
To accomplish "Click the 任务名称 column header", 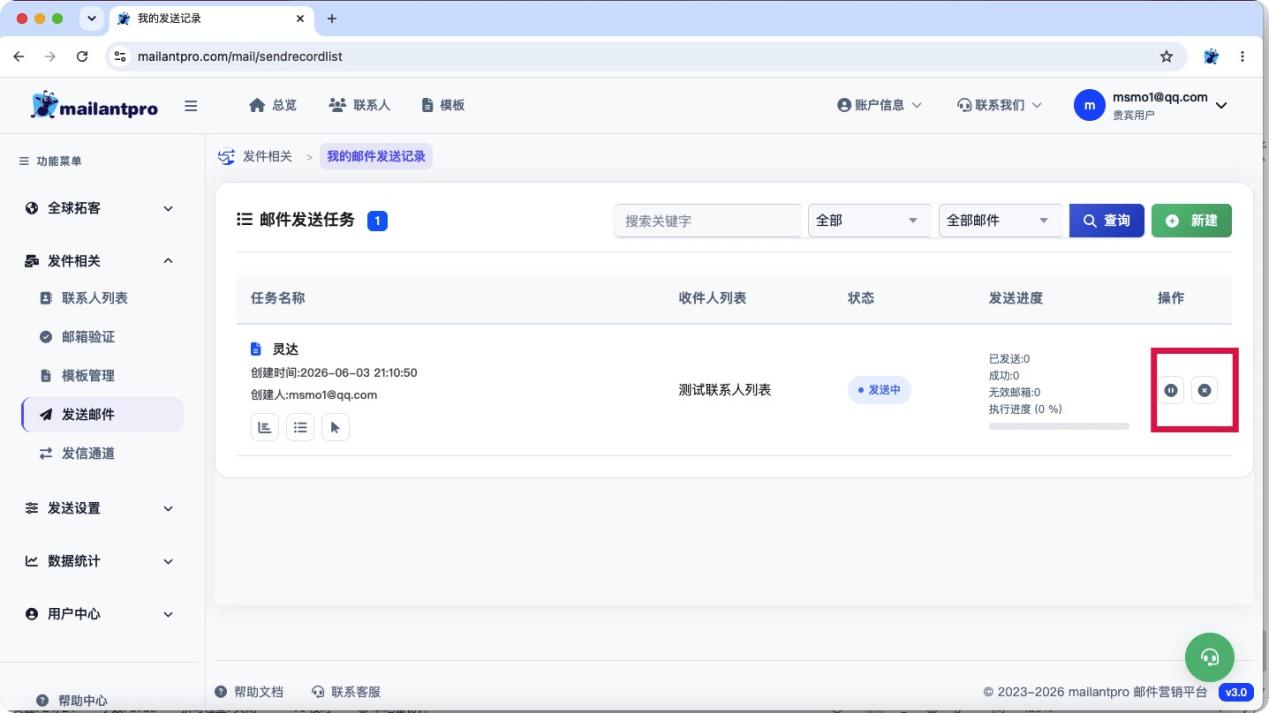I will (x=278, y=298).
